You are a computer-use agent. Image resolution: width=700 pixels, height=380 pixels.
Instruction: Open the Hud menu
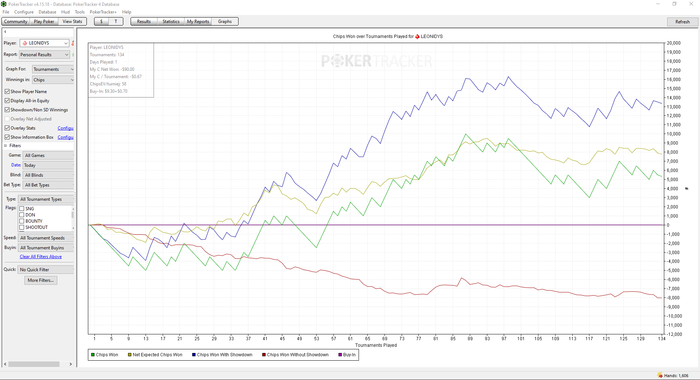(x=65, y=12)
